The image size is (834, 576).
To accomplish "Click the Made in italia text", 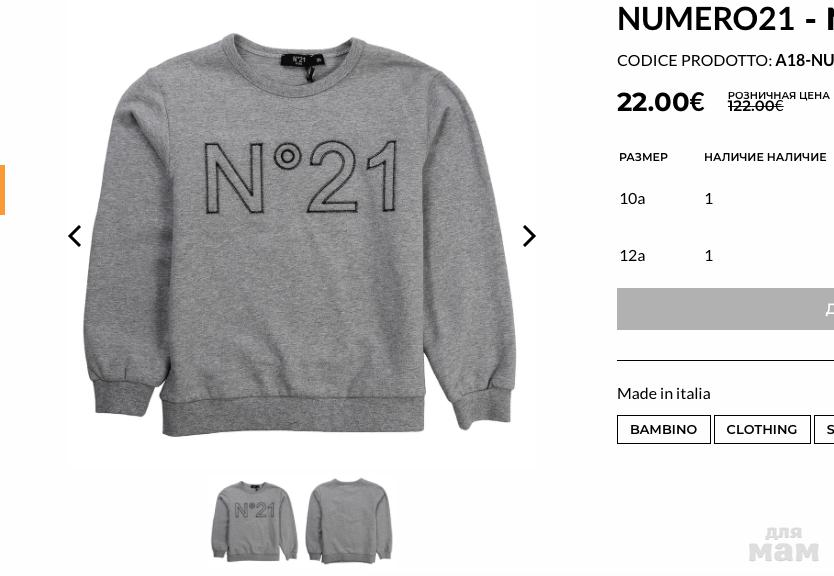I will click(663, 394).
